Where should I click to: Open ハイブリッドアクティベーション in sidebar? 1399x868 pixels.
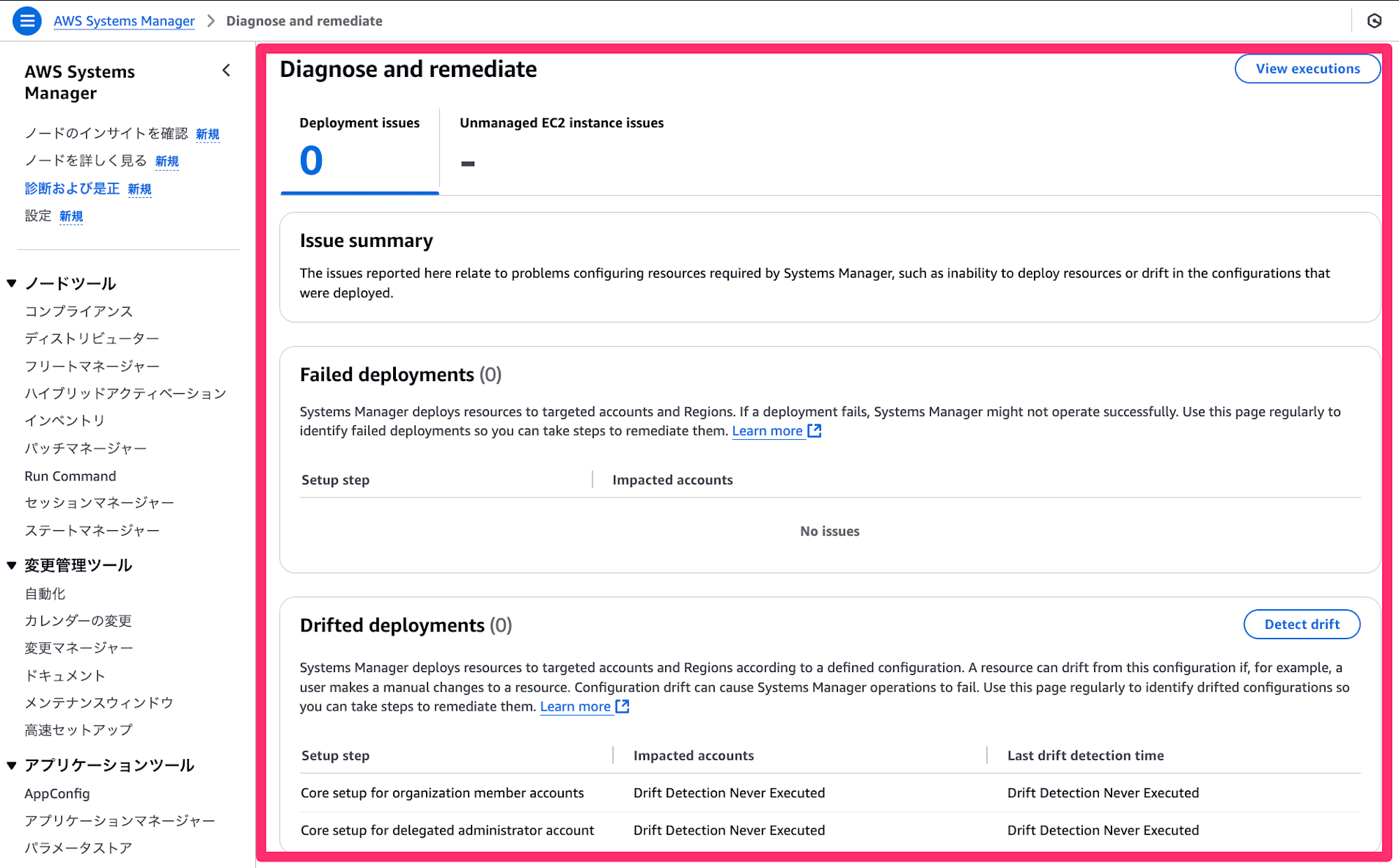coord(126,393)
